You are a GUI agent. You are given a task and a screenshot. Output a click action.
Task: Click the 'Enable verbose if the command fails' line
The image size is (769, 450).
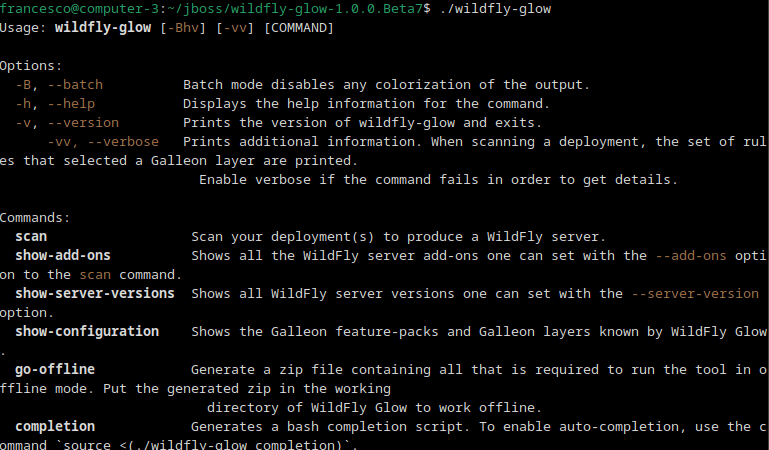(438, 180)
